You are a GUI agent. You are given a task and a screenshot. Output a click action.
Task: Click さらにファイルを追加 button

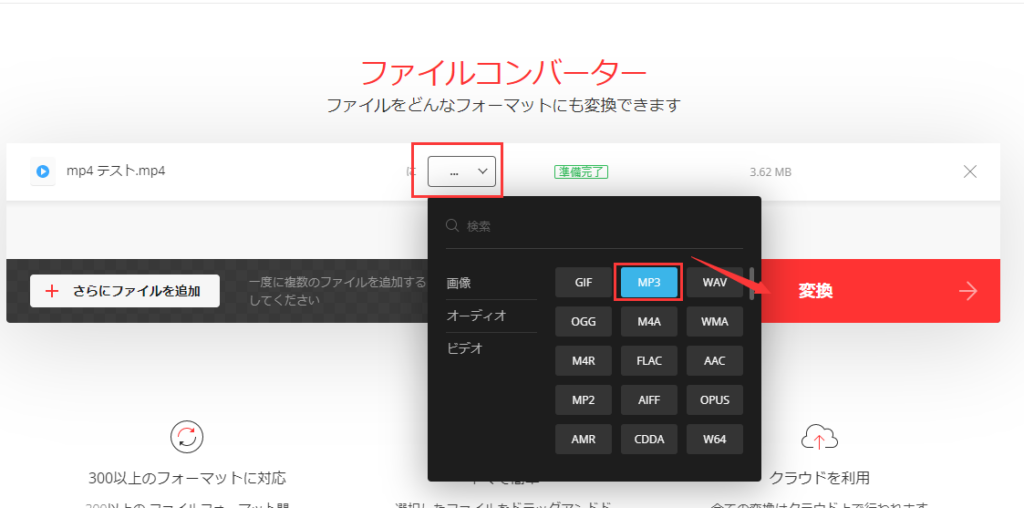(125, 291)
